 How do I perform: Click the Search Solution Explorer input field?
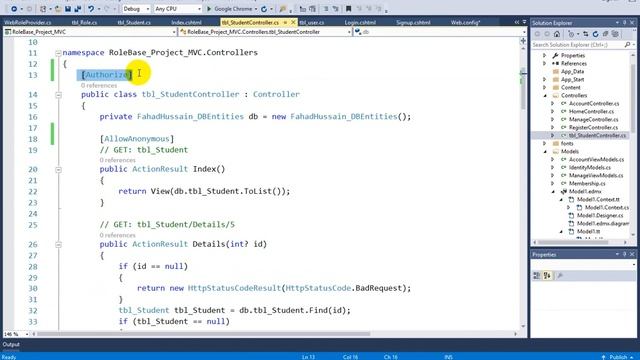578,44
